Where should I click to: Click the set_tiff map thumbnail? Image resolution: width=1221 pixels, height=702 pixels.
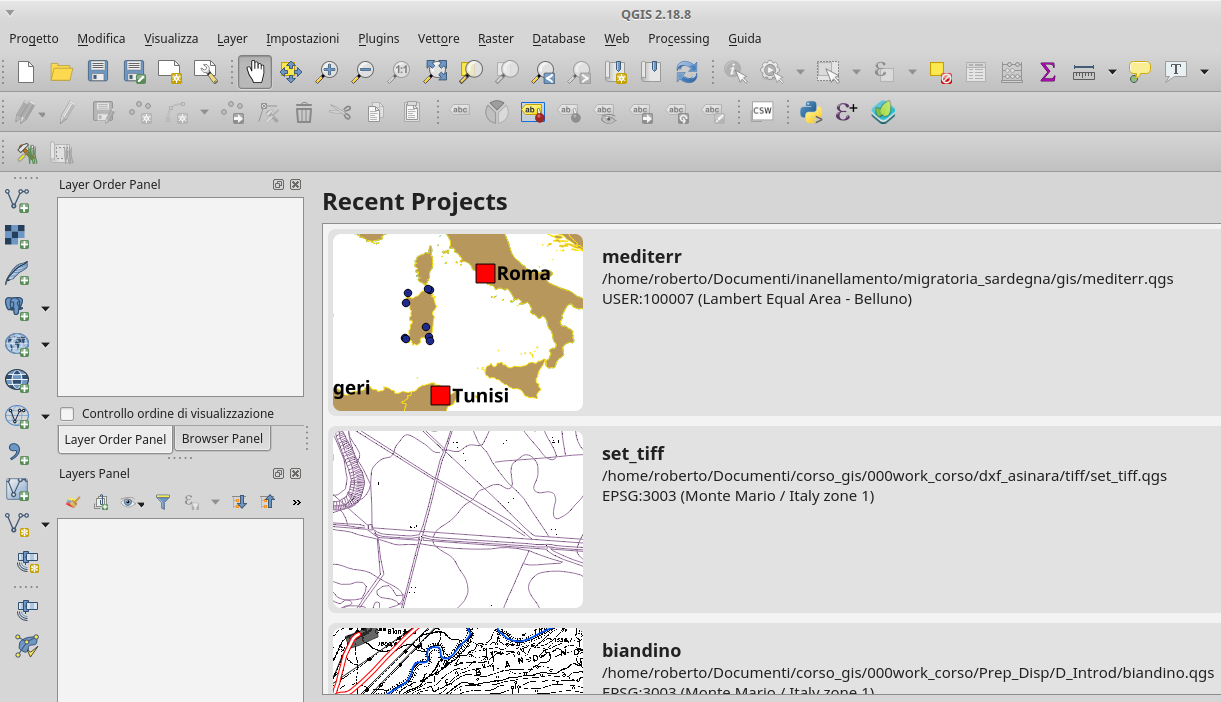458,519
